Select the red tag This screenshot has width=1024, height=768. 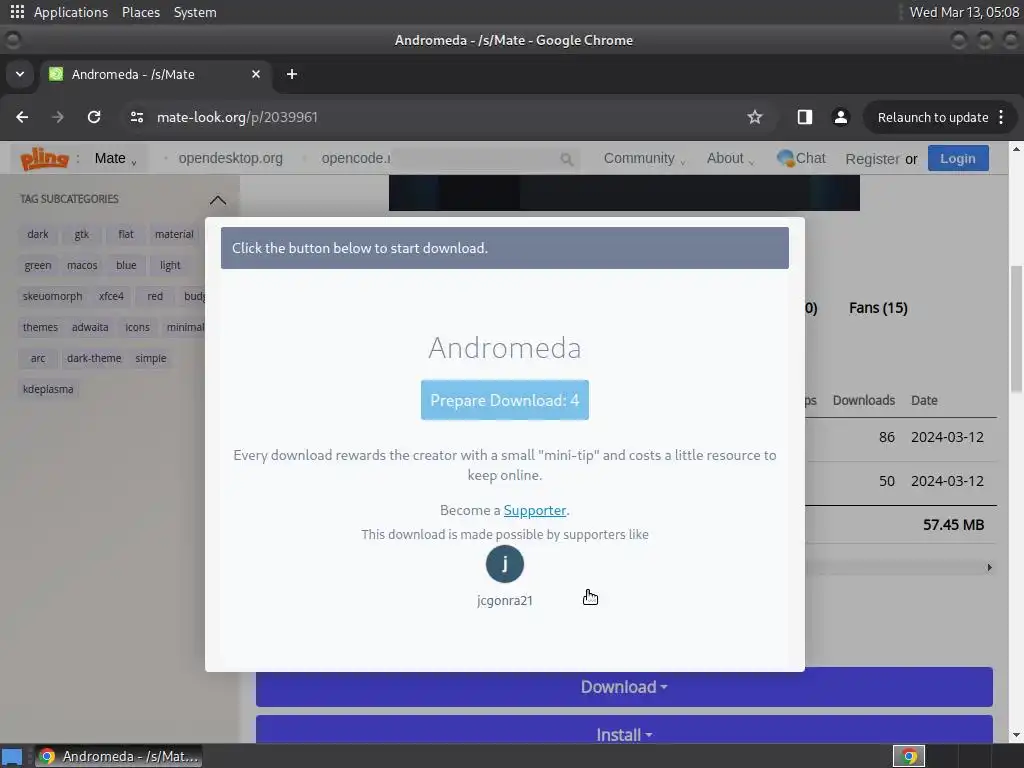coord(155,296)
